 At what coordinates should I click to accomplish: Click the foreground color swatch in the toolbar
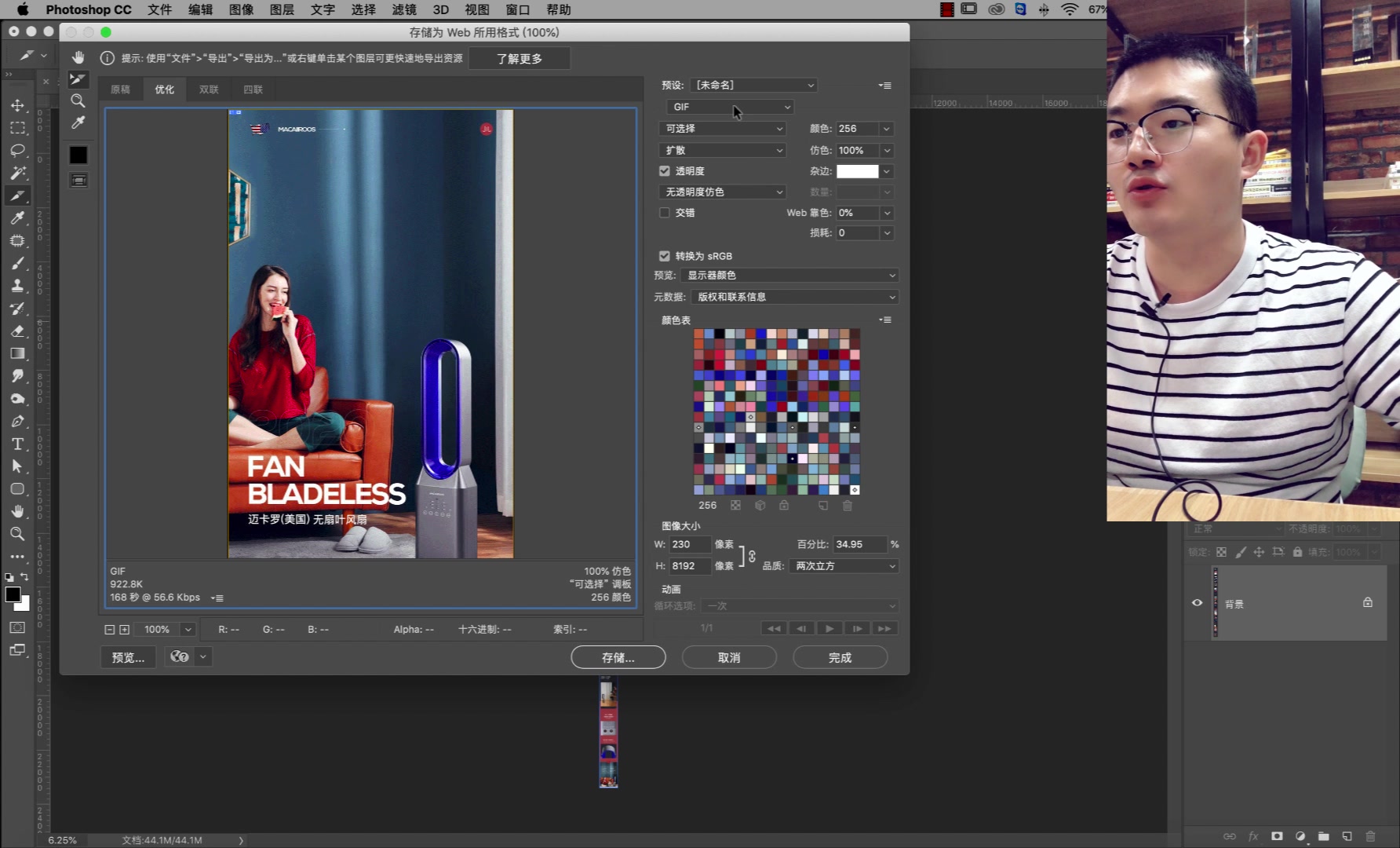(13, 594)
